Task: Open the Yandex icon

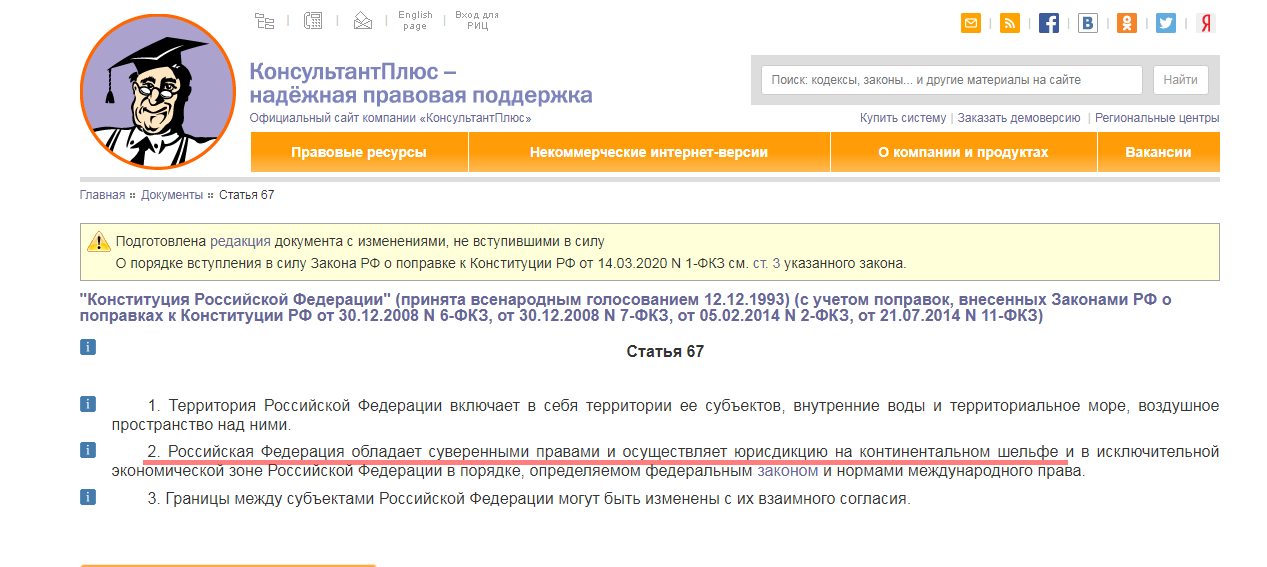Action: [1206, 23]
